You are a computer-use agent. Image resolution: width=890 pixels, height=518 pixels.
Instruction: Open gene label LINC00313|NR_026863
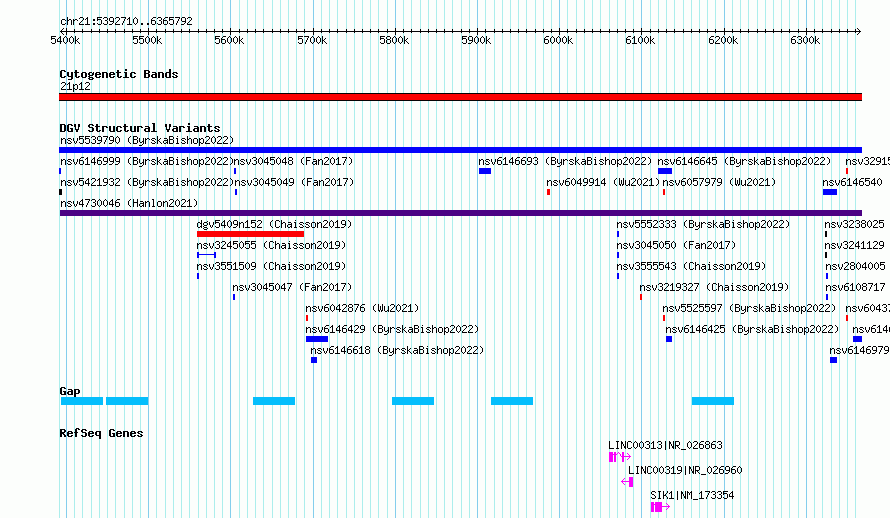tap(665, 445)
